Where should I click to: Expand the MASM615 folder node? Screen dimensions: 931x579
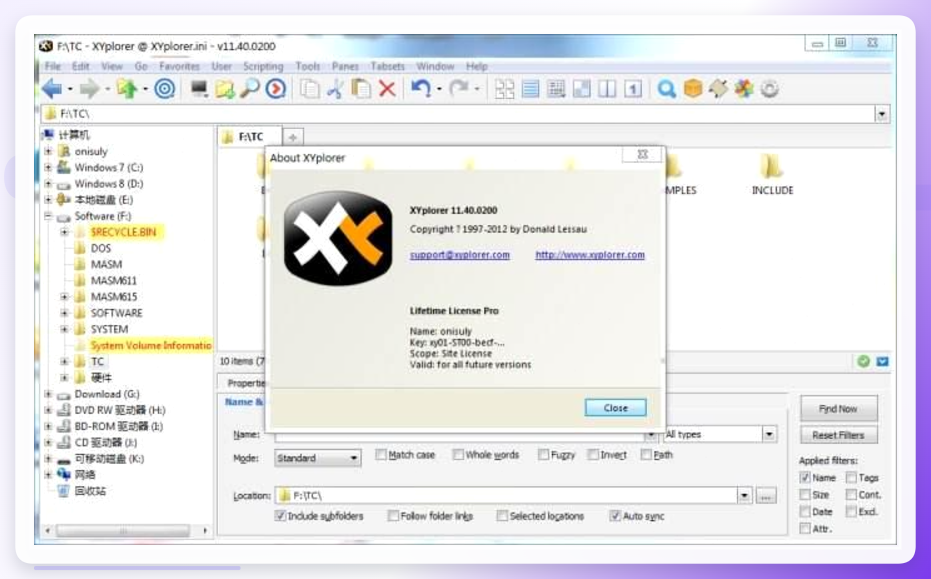(x=65, y=297)
